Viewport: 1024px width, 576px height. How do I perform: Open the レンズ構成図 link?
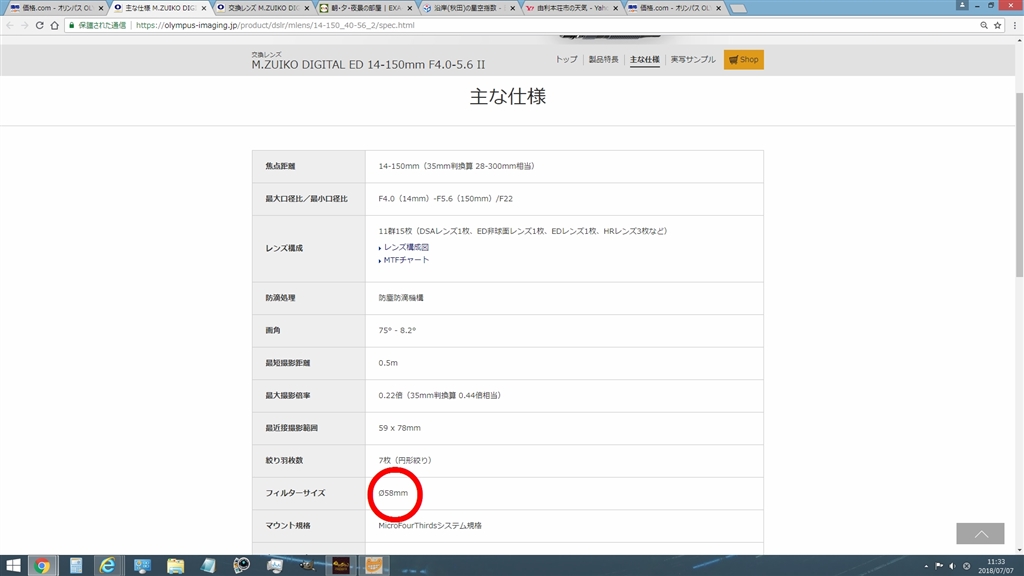[x=406, y=248]
